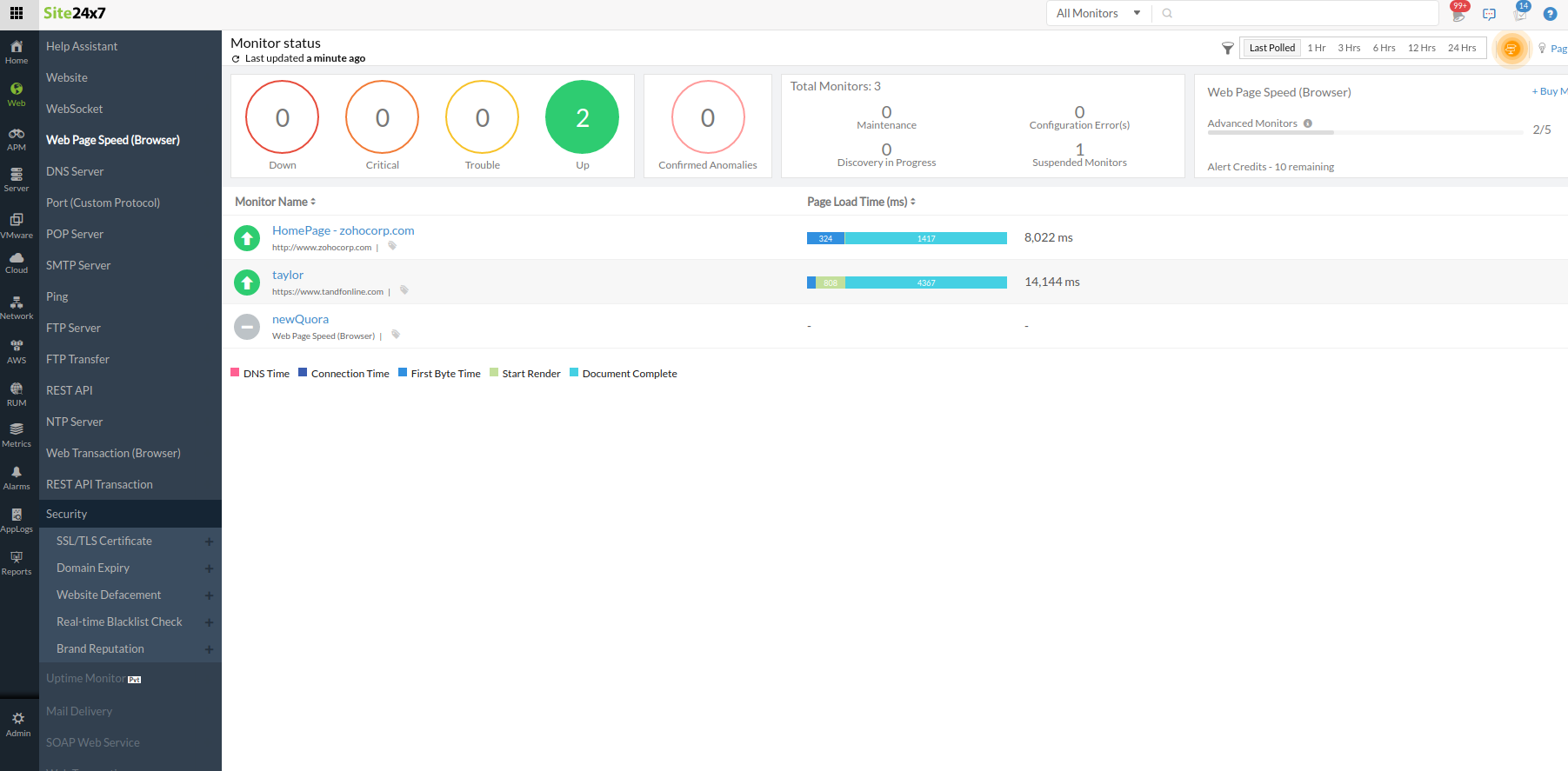Select REST API in the side menu
The image size is (1568, 771).
[70, 390]
